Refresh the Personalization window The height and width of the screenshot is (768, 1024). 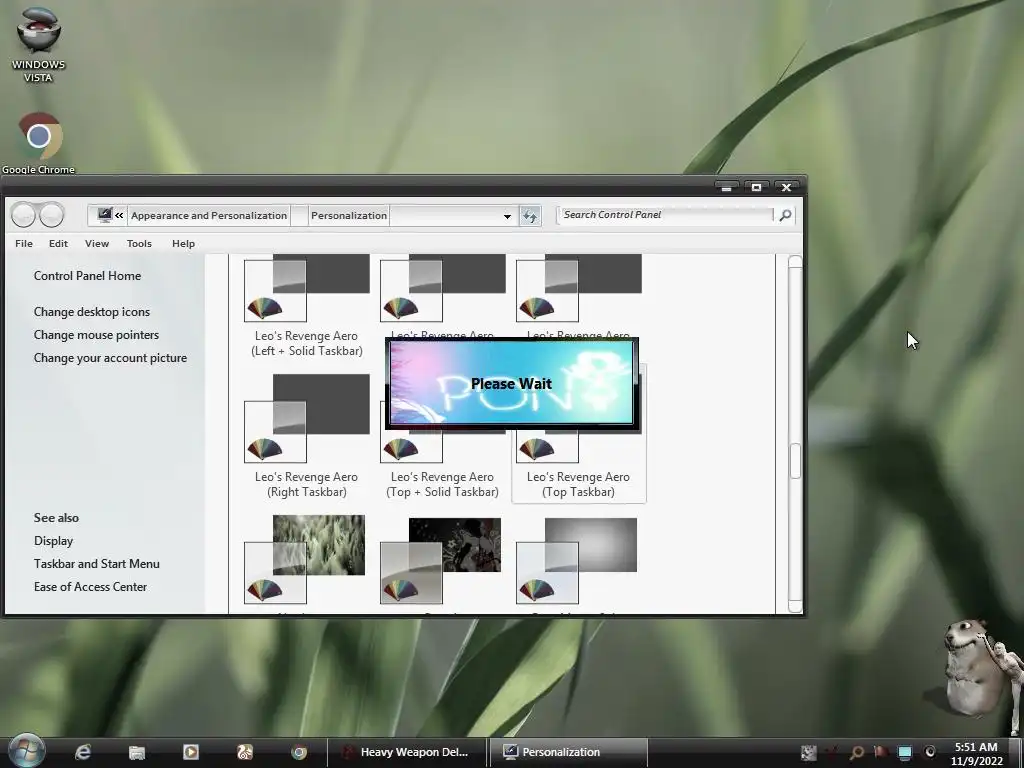pos(530,216)
